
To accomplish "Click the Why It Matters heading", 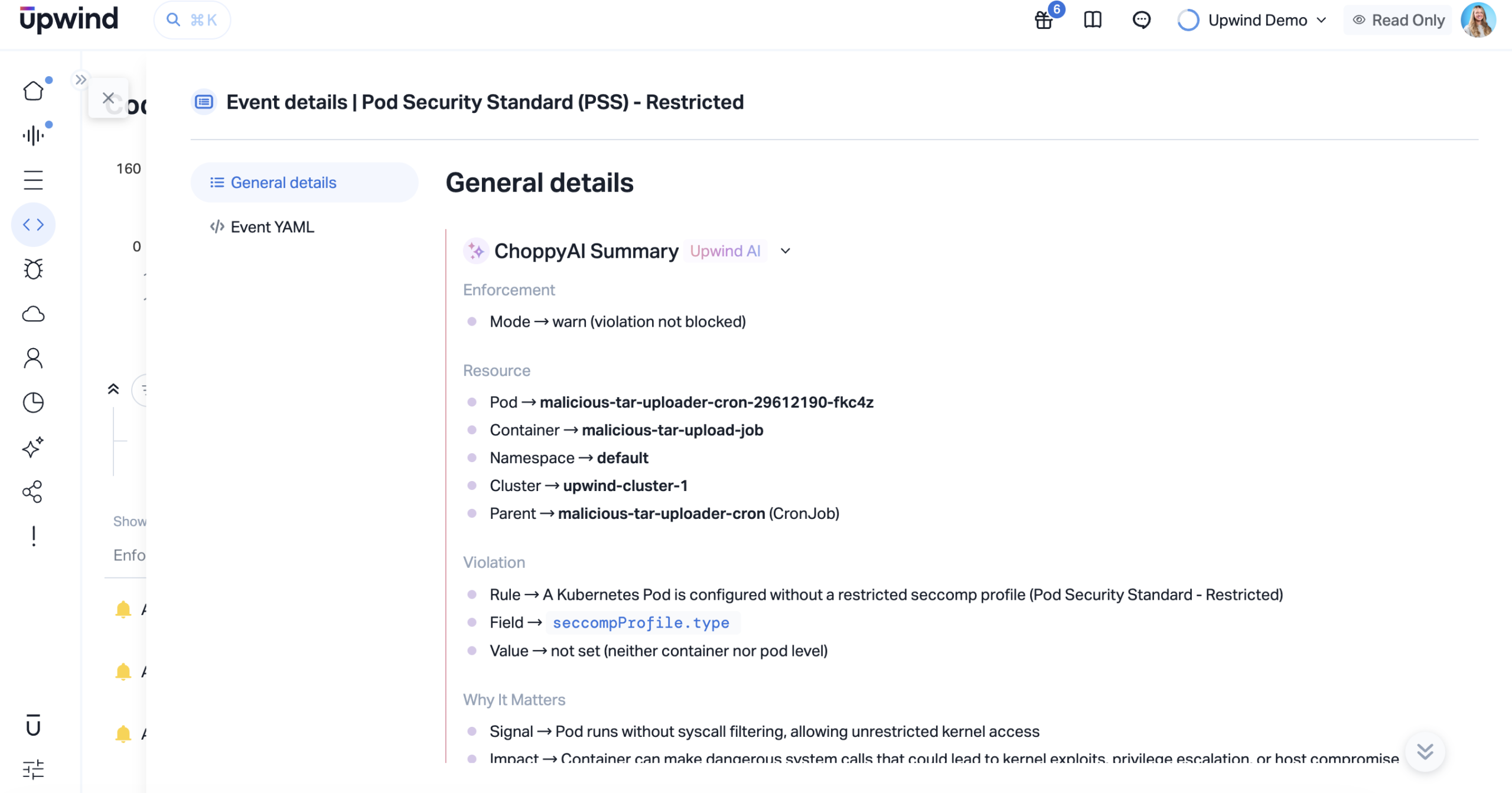I will tap(514, 700).
